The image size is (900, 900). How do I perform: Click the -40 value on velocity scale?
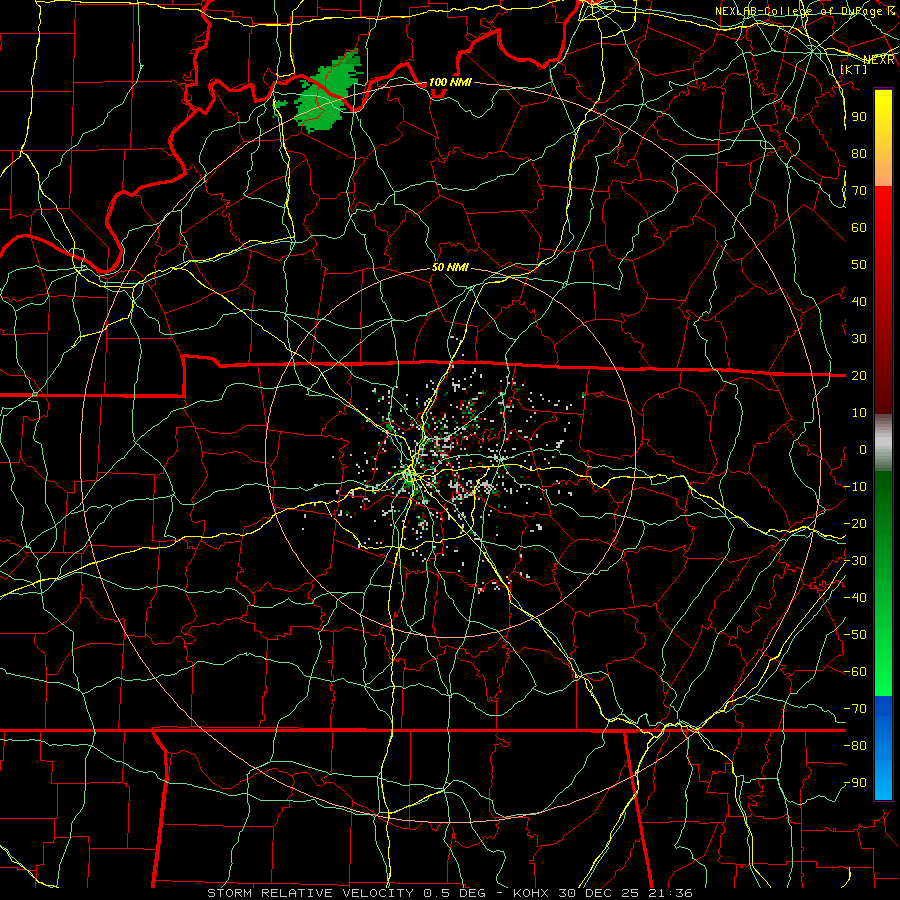[856, 598]
